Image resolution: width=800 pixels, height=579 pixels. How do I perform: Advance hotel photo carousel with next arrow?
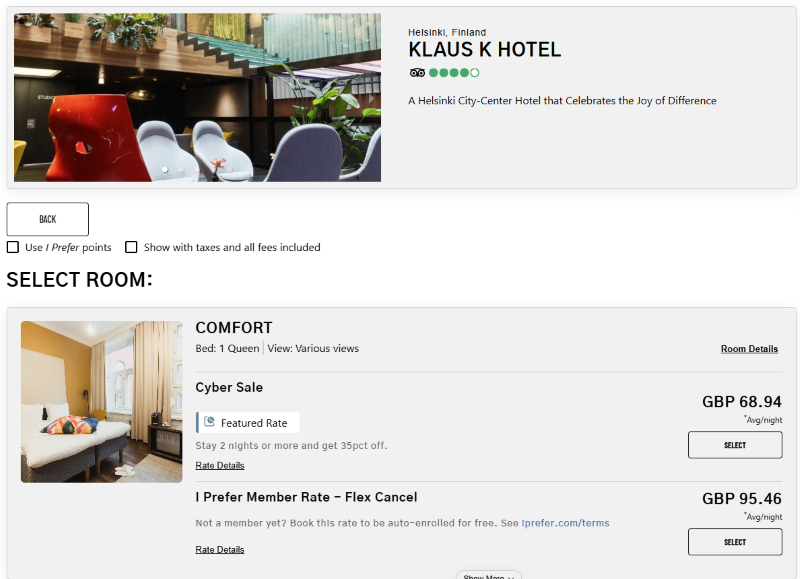pyautogui.click(x=371, y=98)
